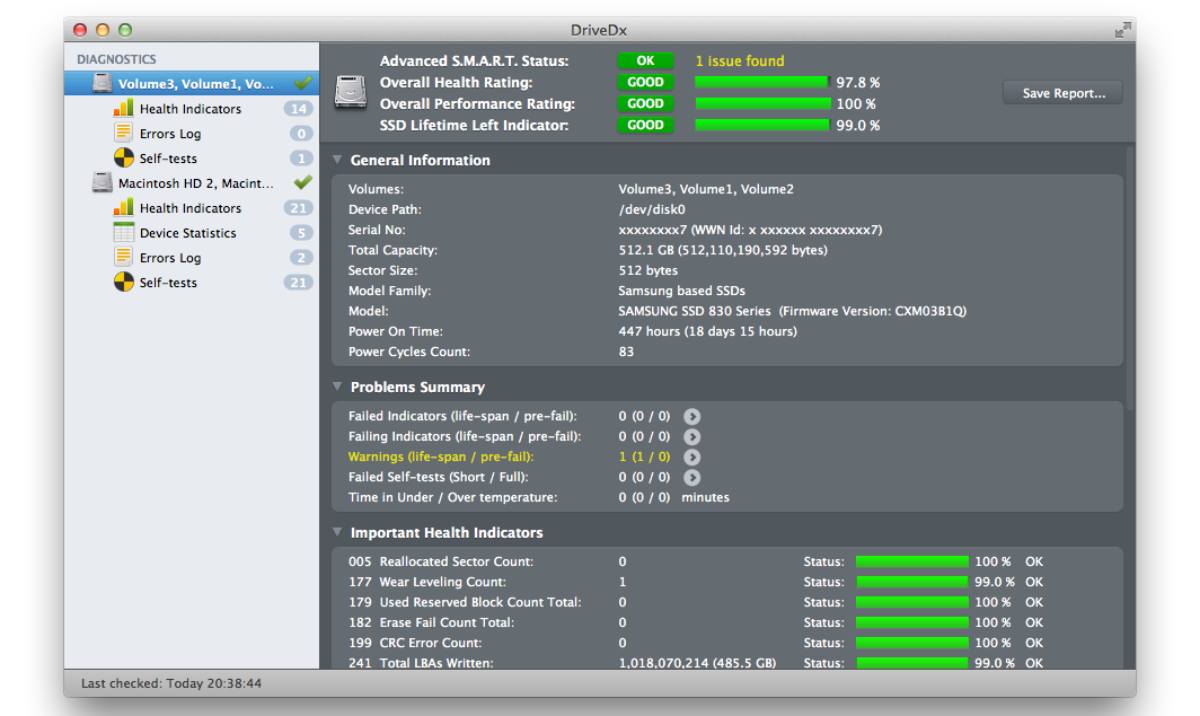Open details arrow for Warnings row

tap(691, 457)
